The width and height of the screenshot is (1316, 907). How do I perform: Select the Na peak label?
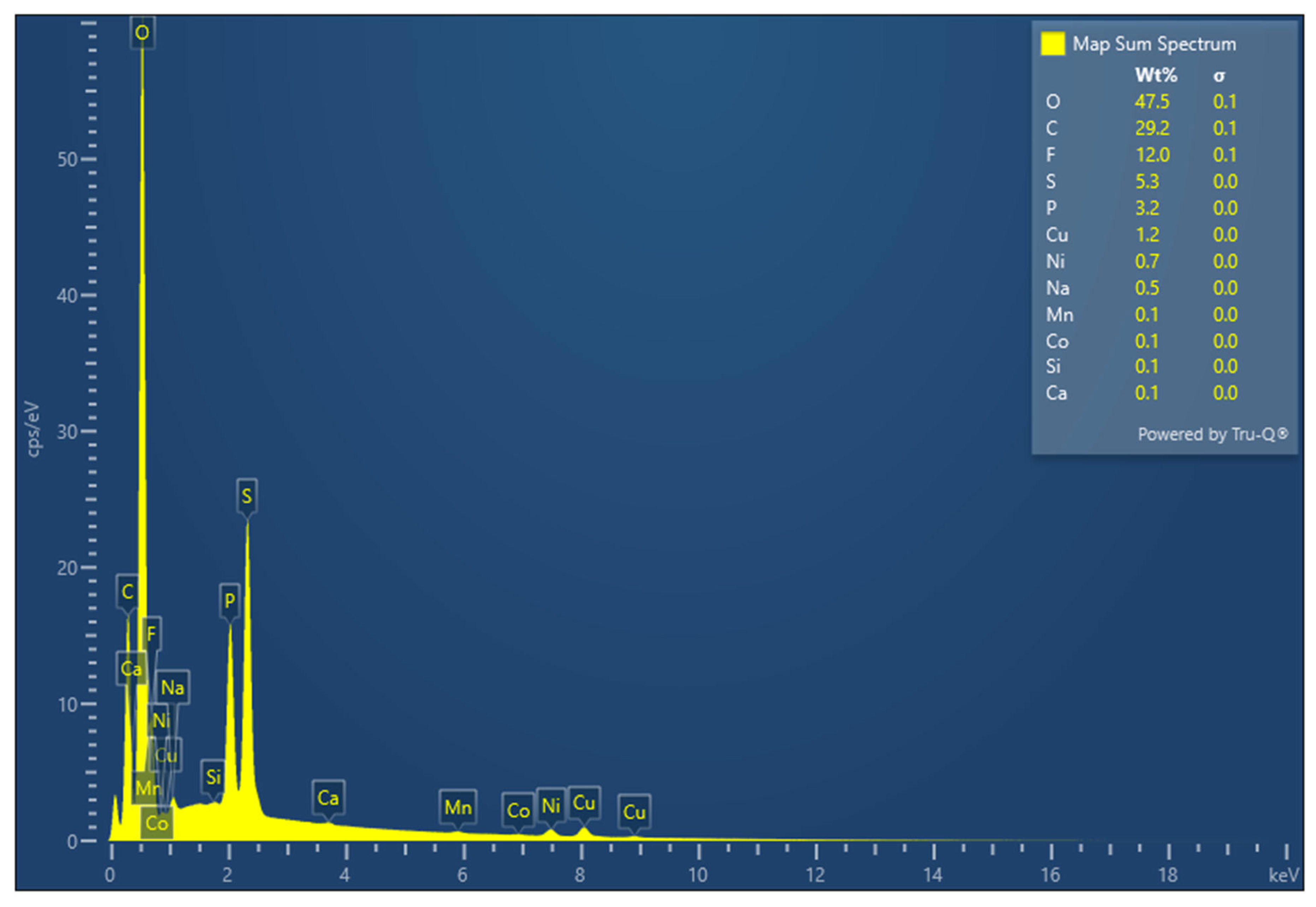172,687
